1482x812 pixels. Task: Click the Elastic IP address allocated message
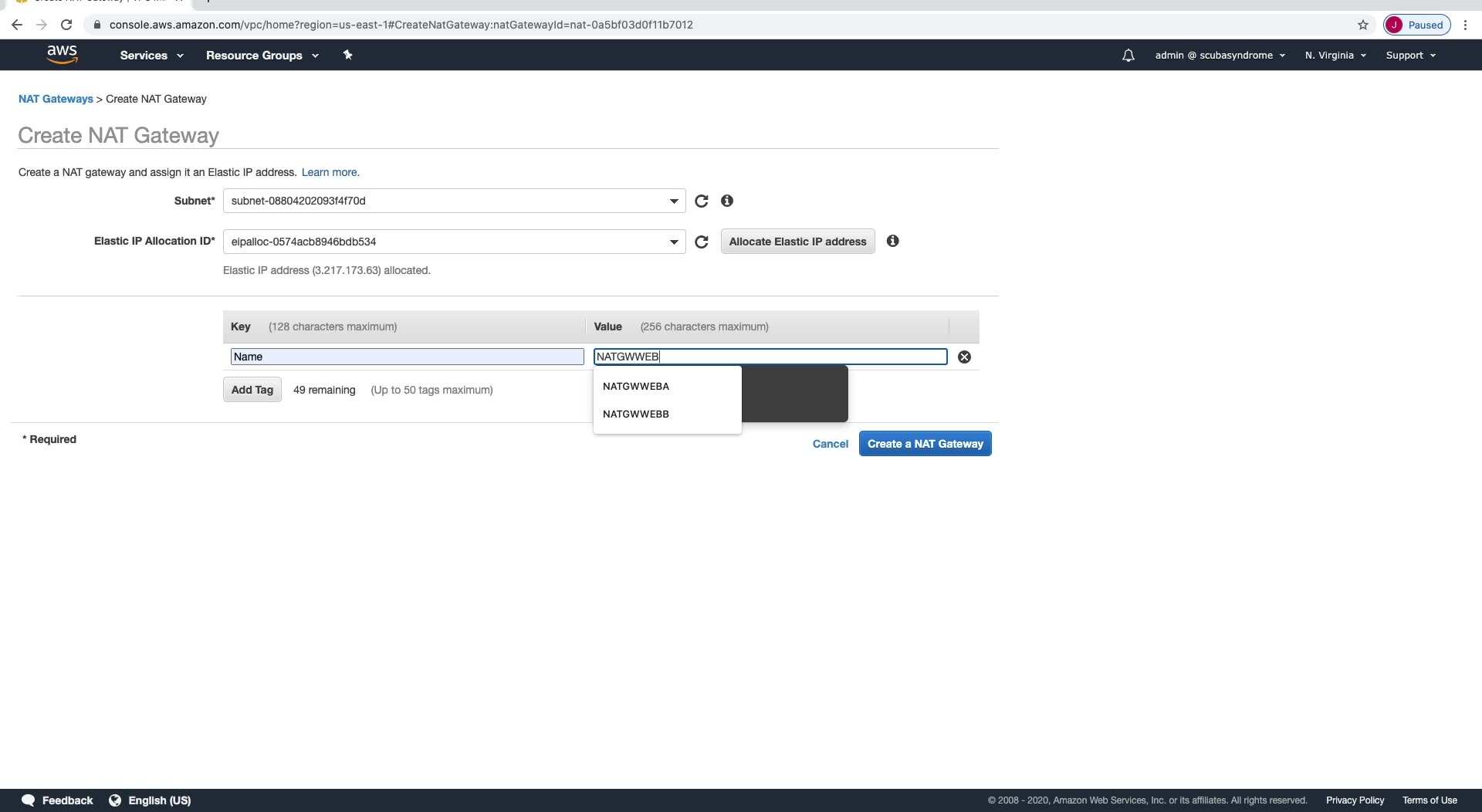click(327, 270)
